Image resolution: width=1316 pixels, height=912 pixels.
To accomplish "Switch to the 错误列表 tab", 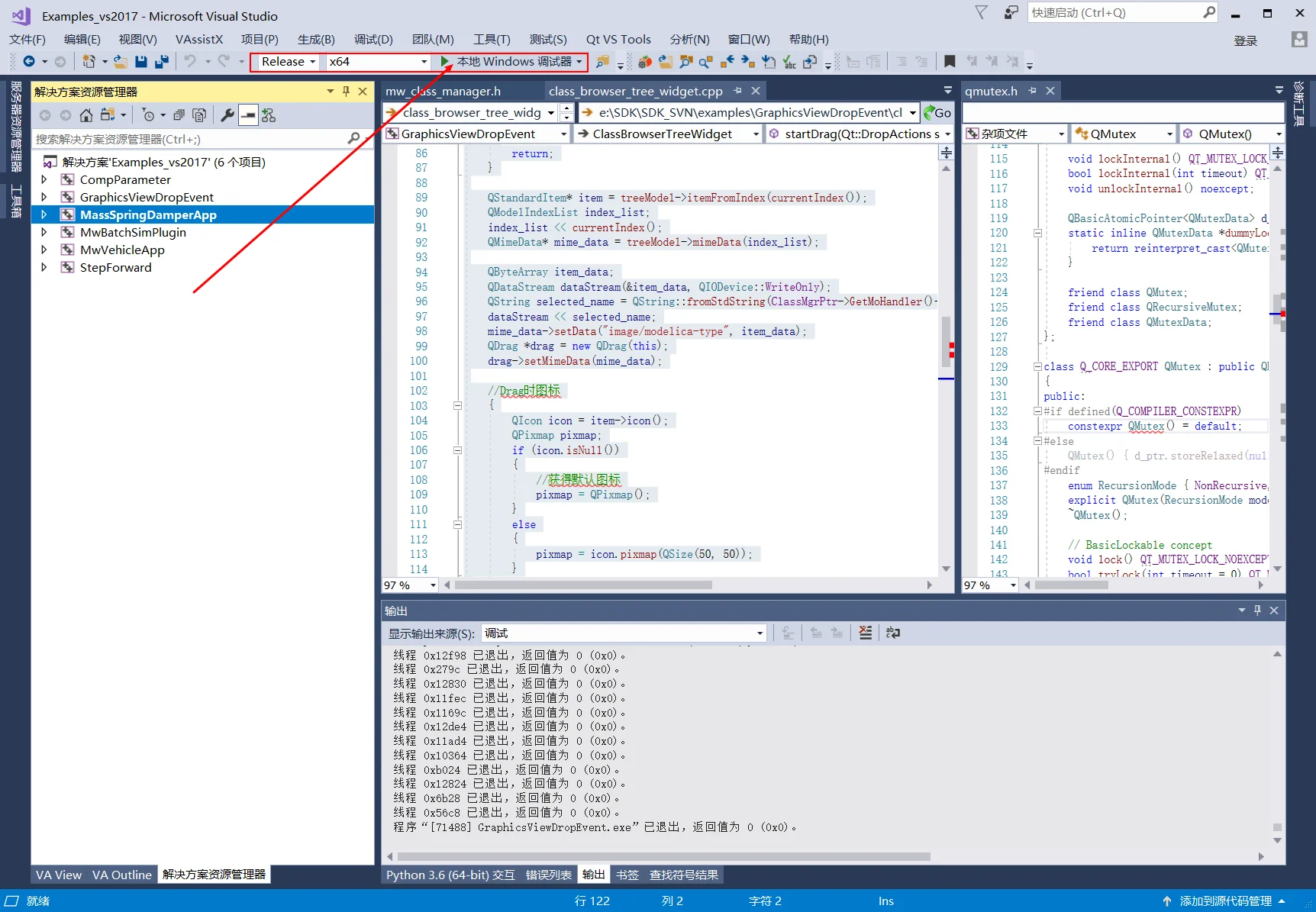I will (x=548, y=875).
